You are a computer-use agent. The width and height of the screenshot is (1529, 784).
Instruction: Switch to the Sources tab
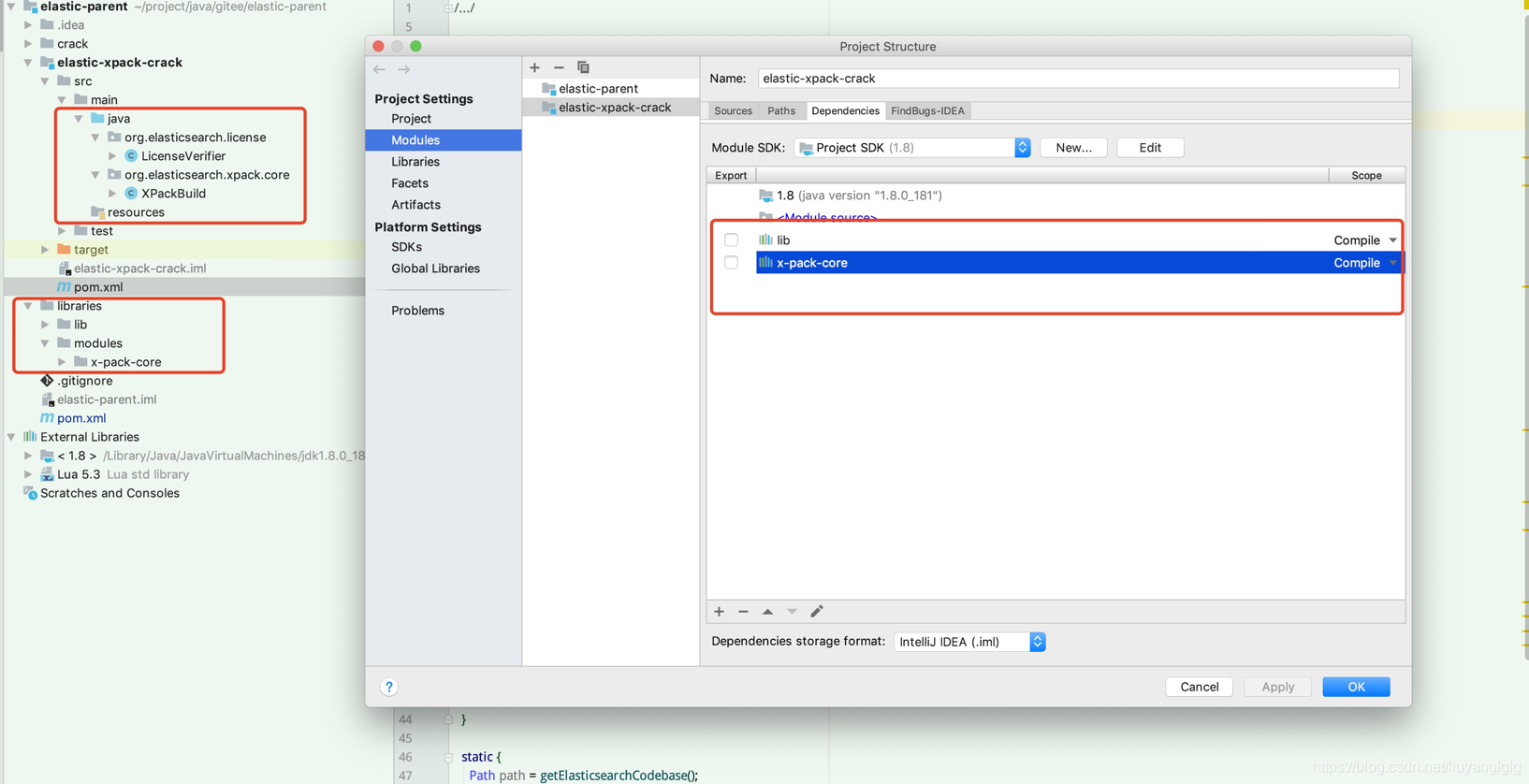pos(733,110)
